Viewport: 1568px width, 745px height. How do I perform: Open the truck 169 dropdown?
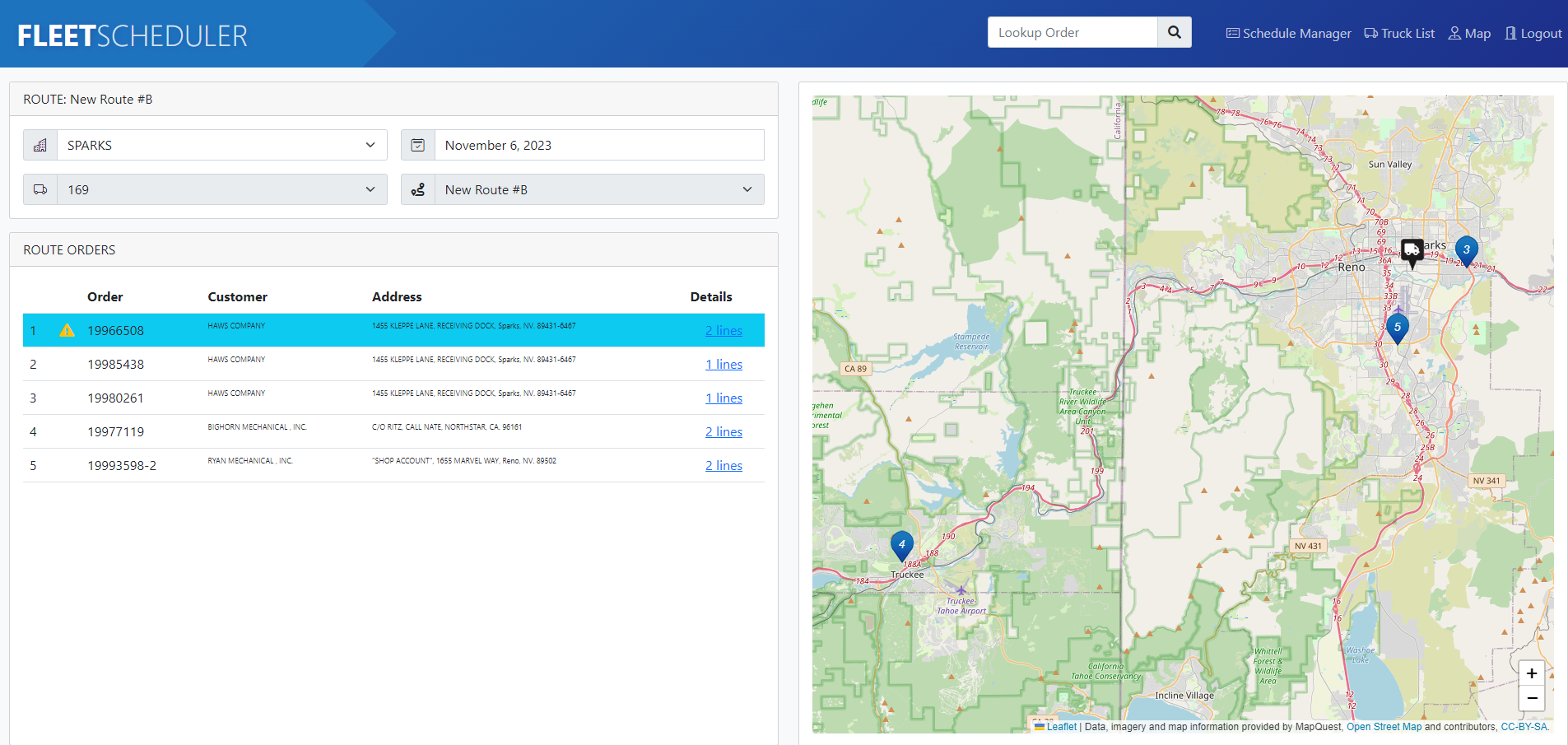218,189
